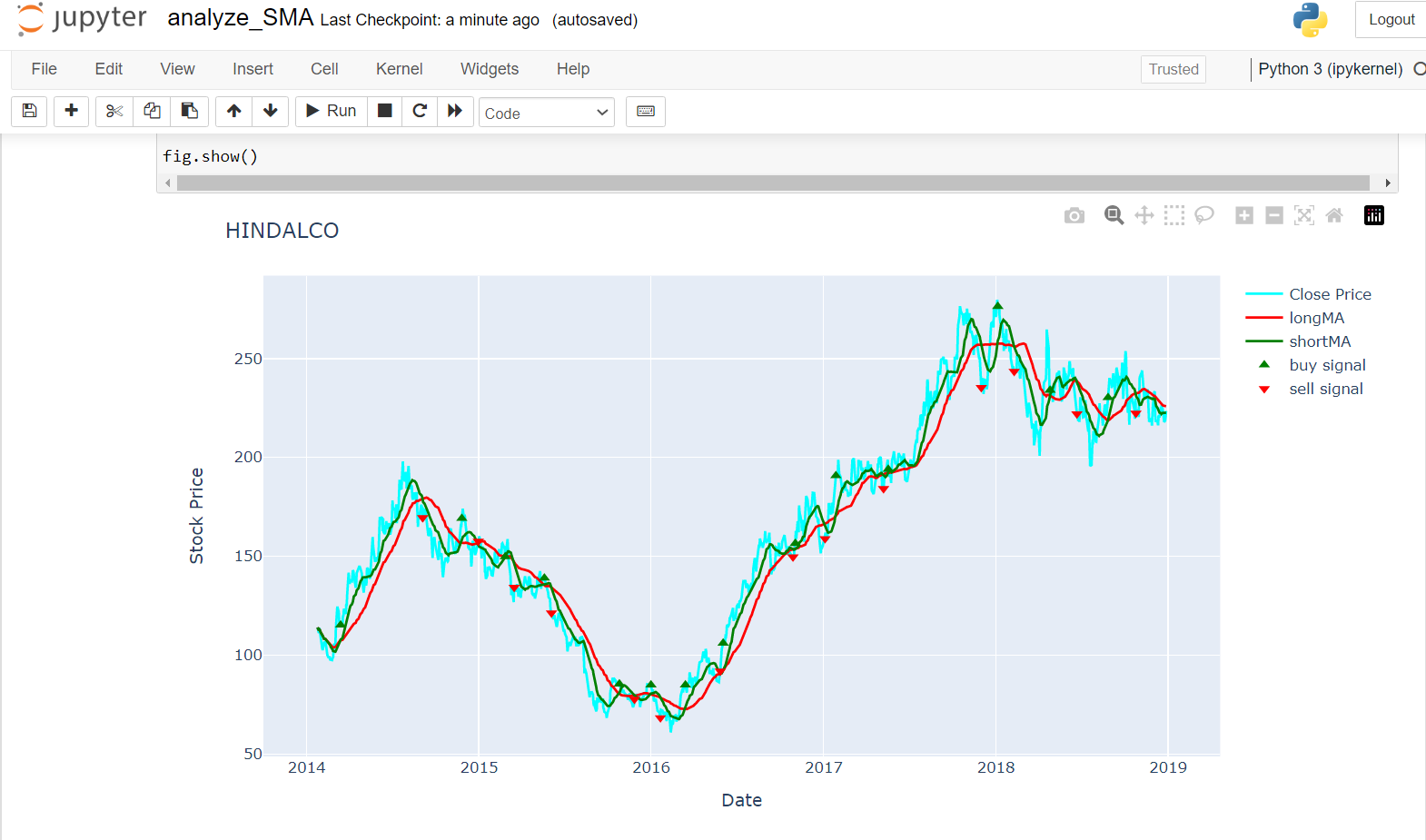This screenshot has height=840, width=1426.
Task: Click the Python 3 (ipykernel) kernel name
Action: 1330,69
